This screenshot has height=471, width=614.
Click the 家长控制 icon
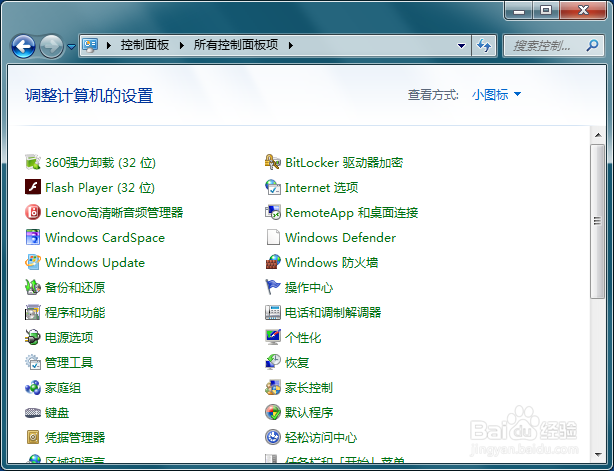tap(273, 388)
